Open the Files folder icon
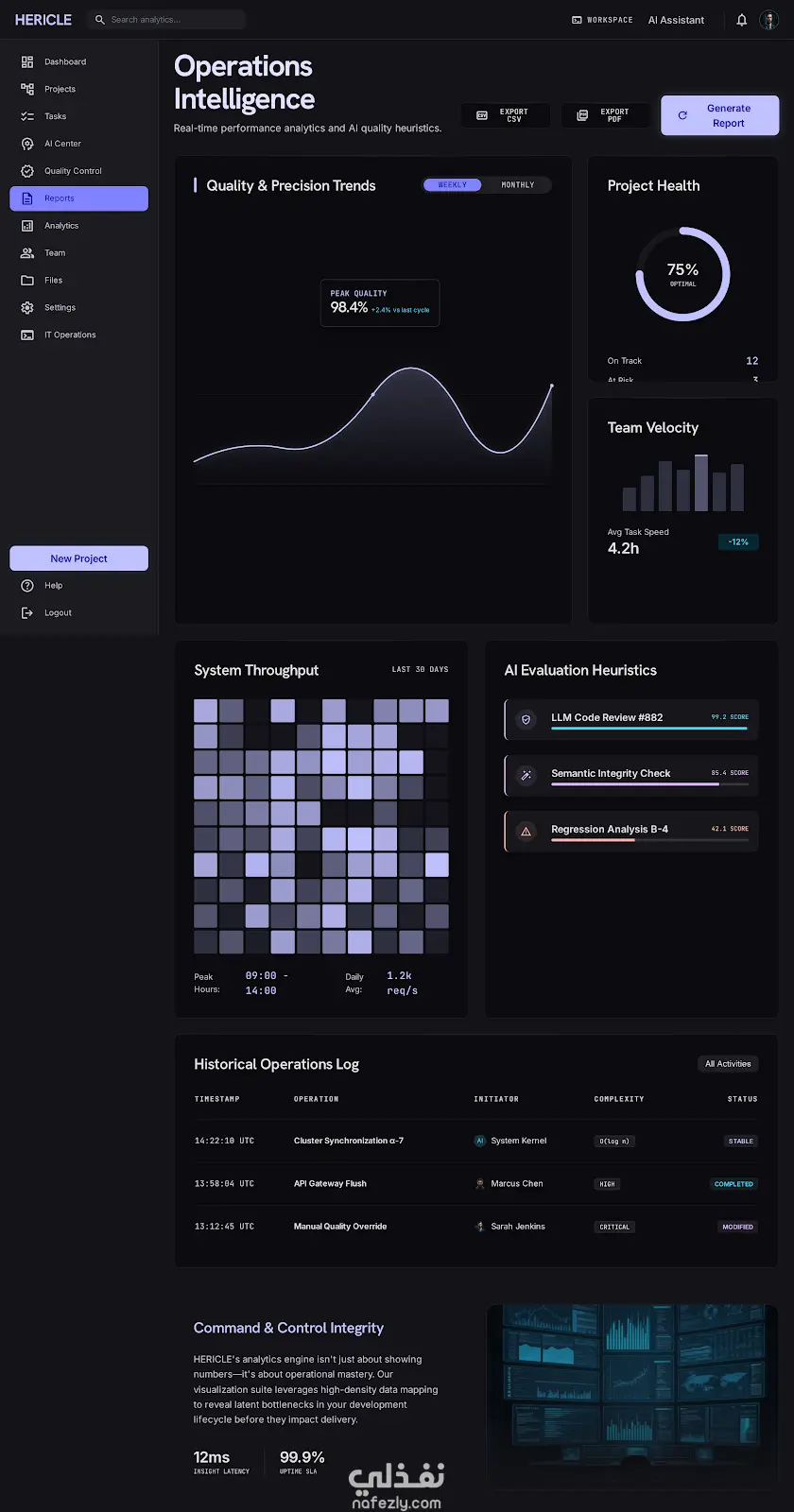794x1512 pixels. click(x=27, y=281)
